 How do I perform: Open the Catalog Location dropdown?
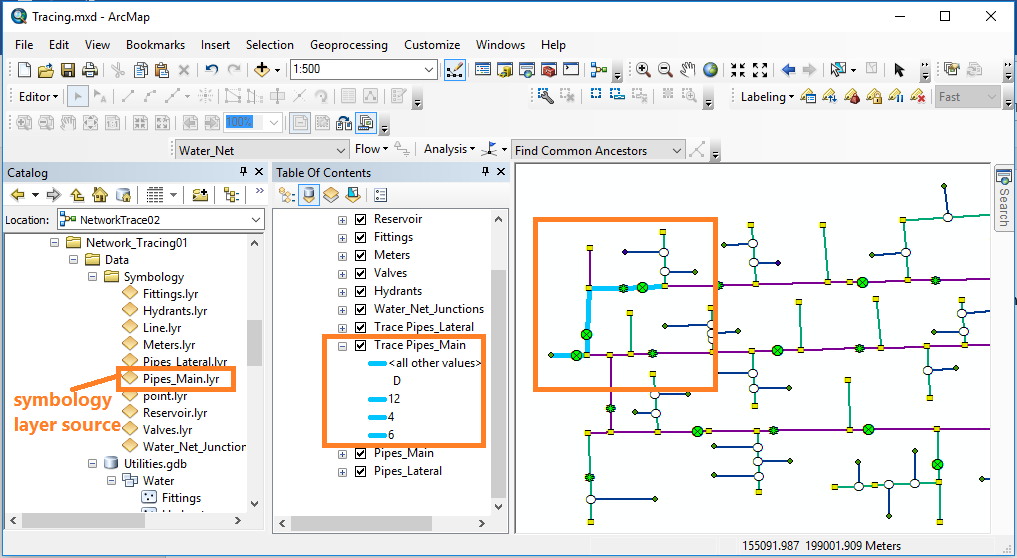[x=256, y=220]
